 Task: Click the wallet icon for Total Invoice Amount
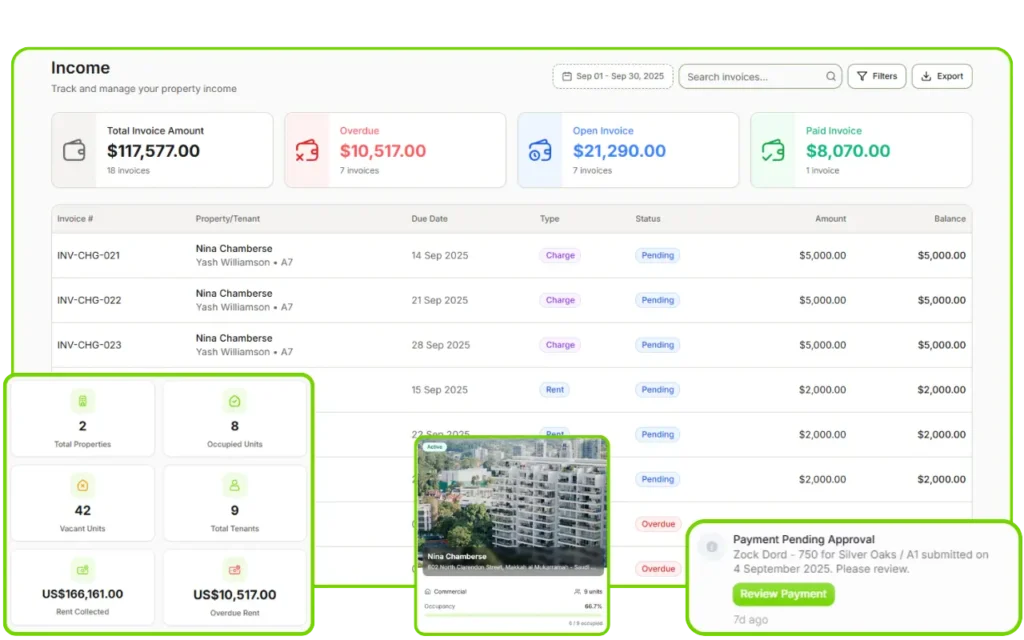pyautogui.click(x=75, y=151)
